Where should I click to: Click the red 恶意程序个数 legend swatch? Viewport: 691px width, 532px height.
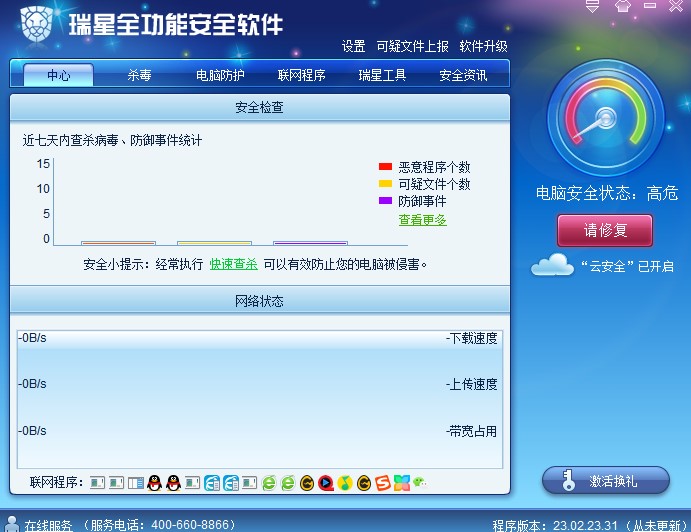pyautogui.click(x=385, y=167)
